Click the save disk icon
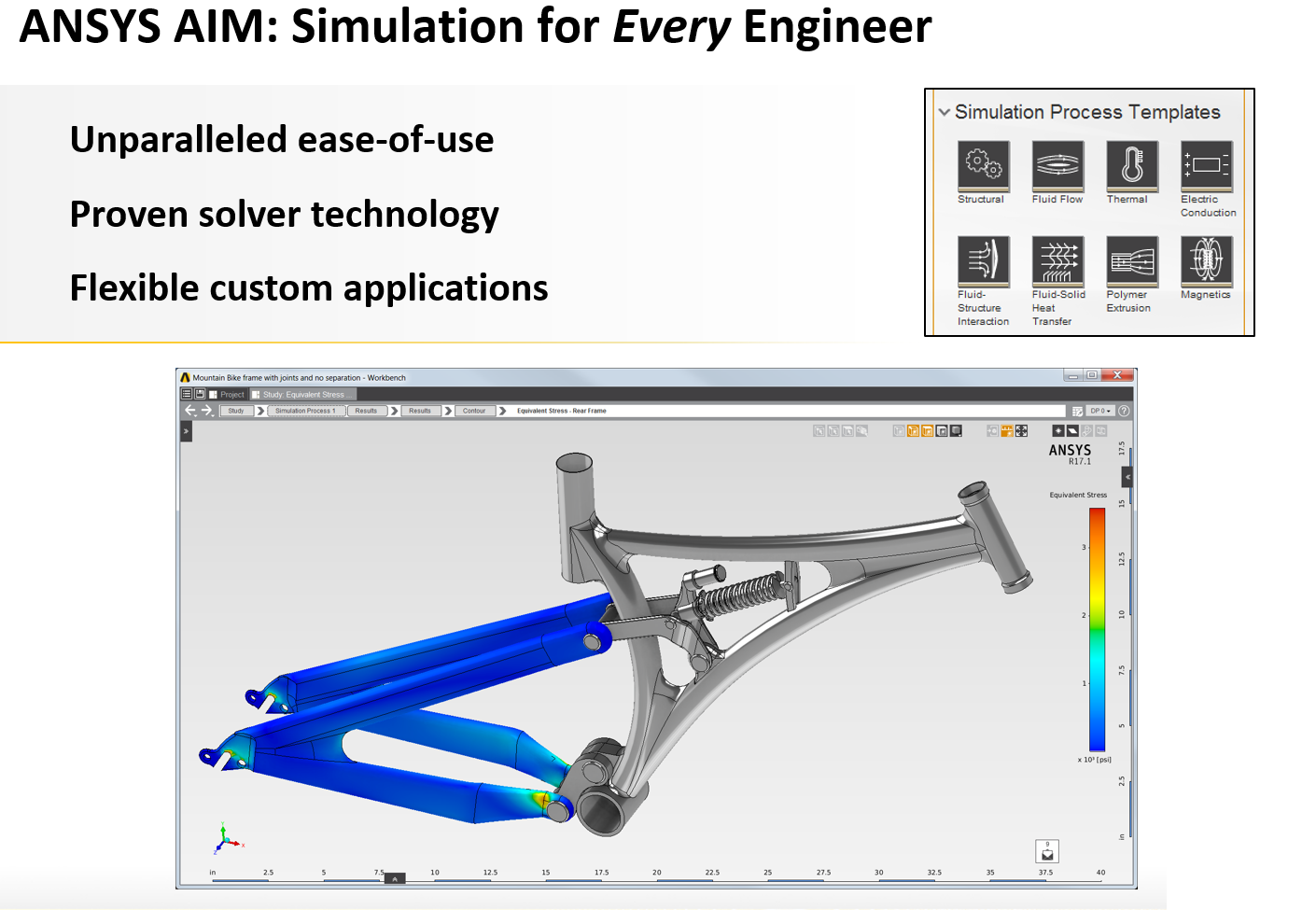1316x910 pixels. click(199, 394)
